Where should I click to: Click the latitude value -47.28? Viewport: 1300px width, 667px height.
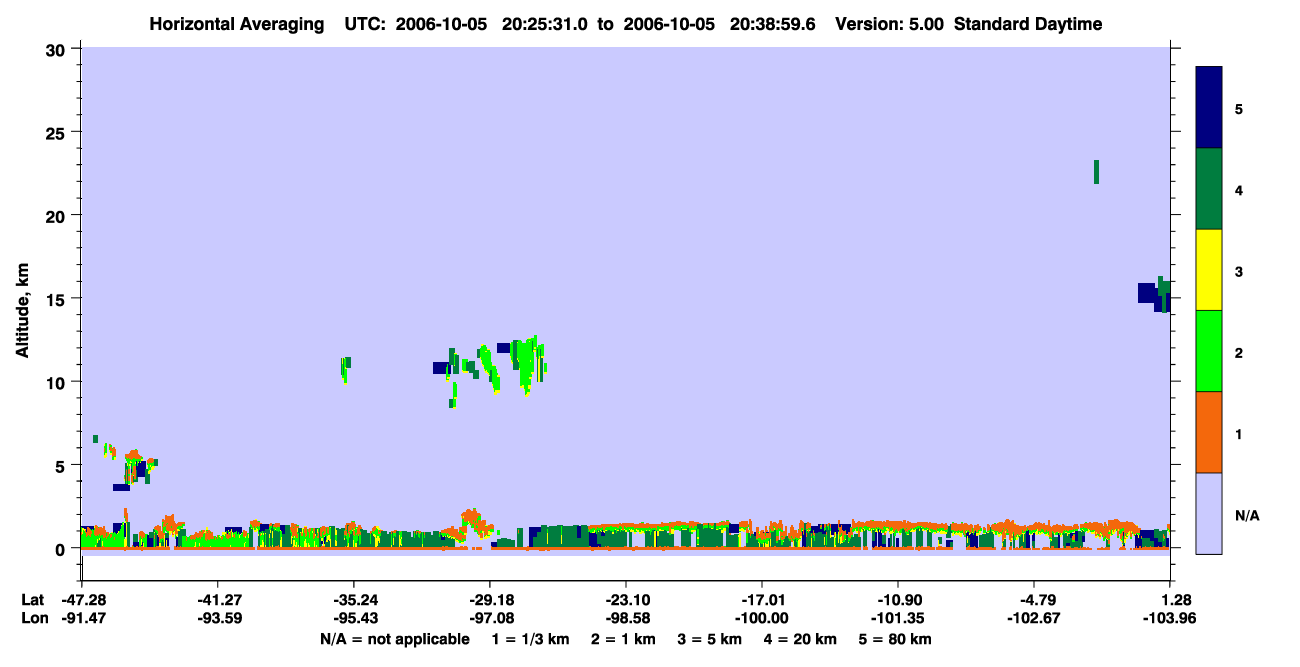(81, 600)
